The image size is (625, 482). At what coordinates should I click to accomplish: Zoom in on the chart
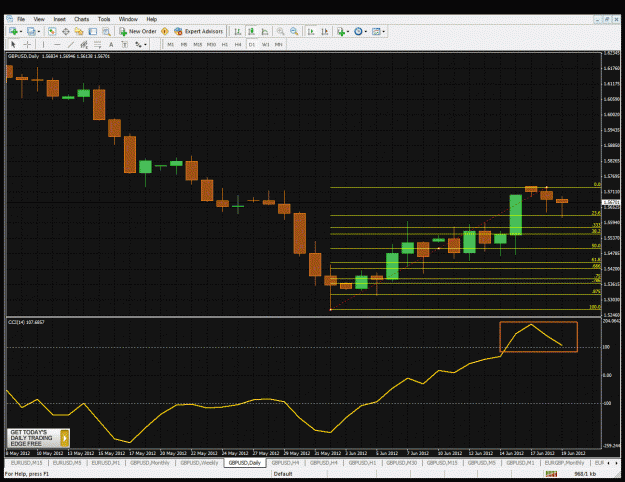(281, 31)
